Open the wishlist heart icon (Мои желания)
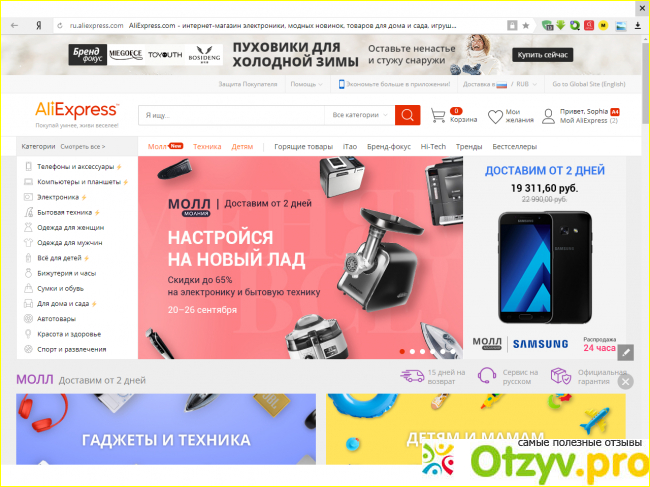The width and height of the screenshot is (650, 487). coord(496,115)
